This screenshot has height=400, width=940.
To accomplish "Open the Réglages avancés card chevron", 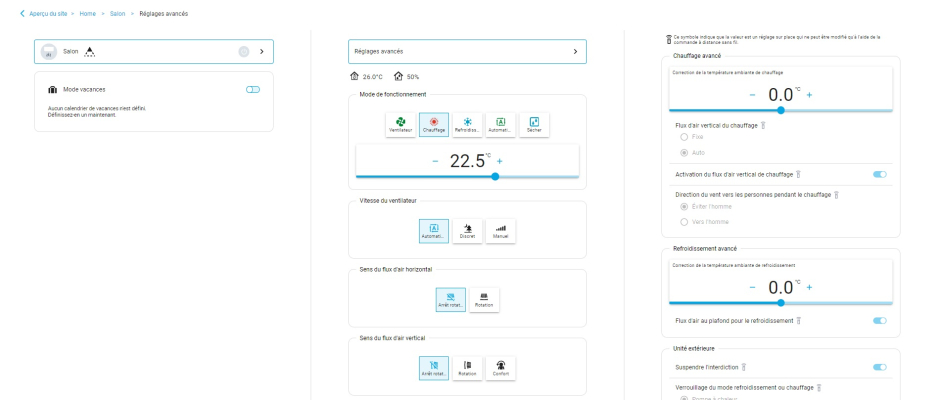I will pyautogui.click(x=576, y=52).
